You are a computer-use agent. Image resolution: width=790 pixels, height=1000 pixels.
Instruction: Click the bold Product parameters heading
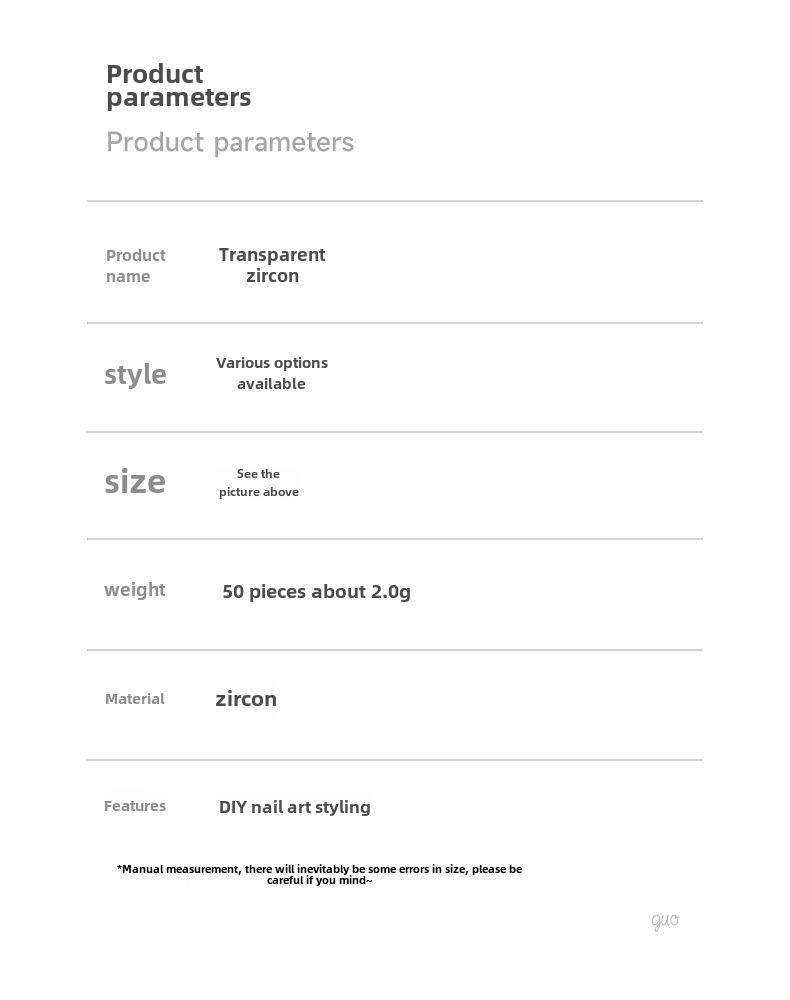[x=179, y=86]
